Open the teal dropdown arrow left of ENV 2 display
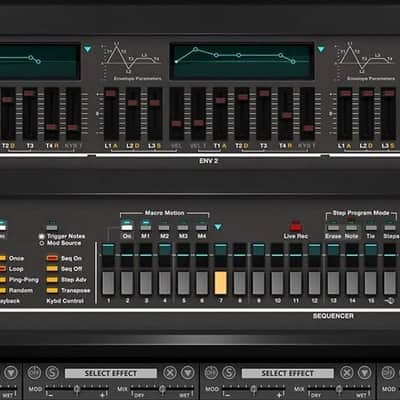 point(87,50)
